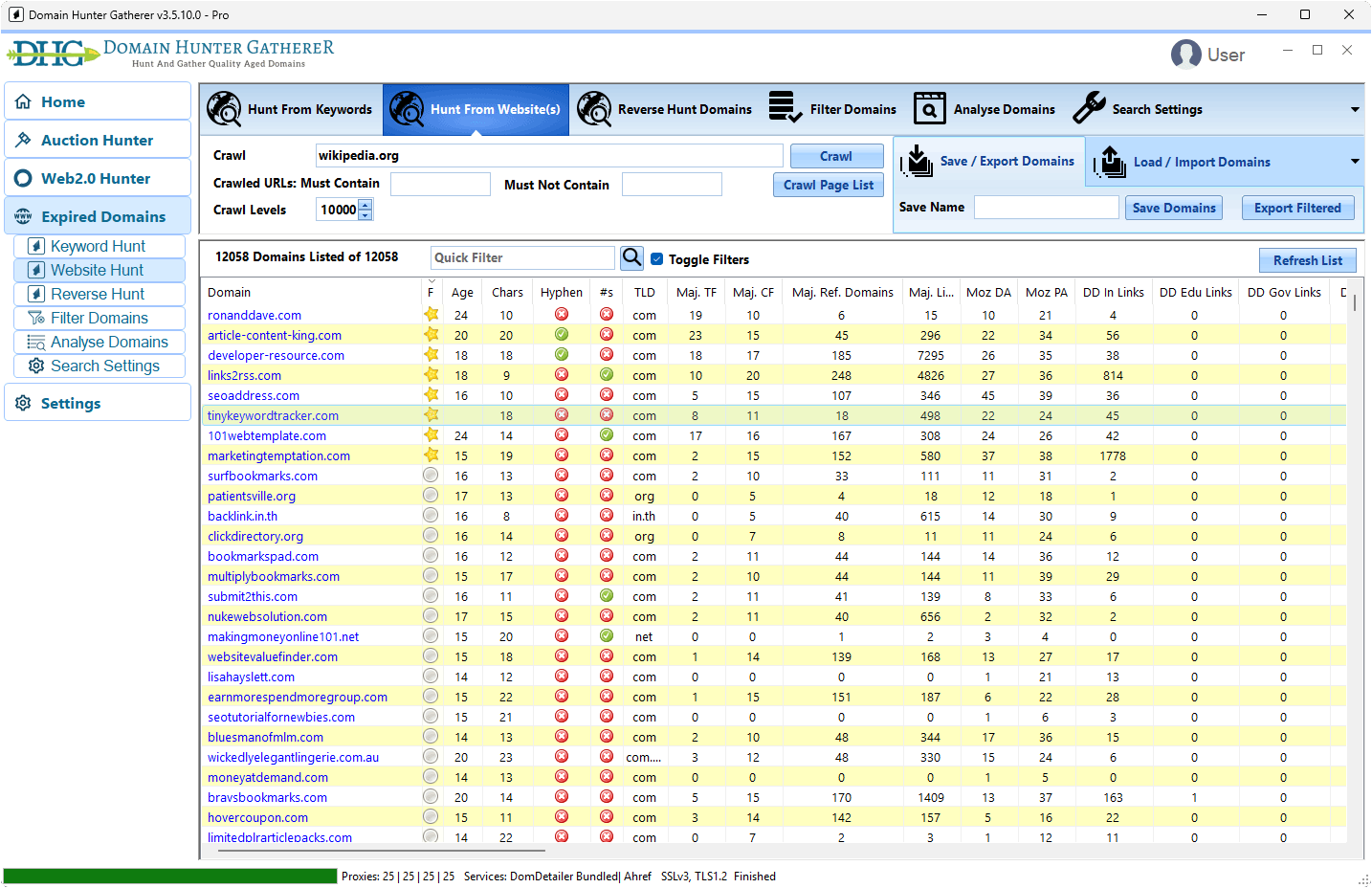Click the Save / Export Domains icon
This screenshot has height=888, width=1372.
click(x=916, y=162)
